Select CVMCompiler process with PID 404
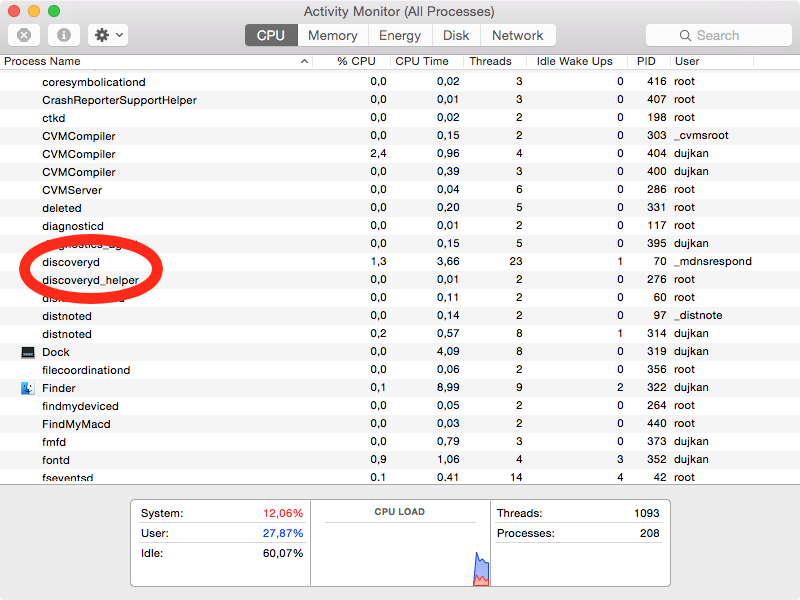Screen dimensions: 800x600 coord(400,154)
